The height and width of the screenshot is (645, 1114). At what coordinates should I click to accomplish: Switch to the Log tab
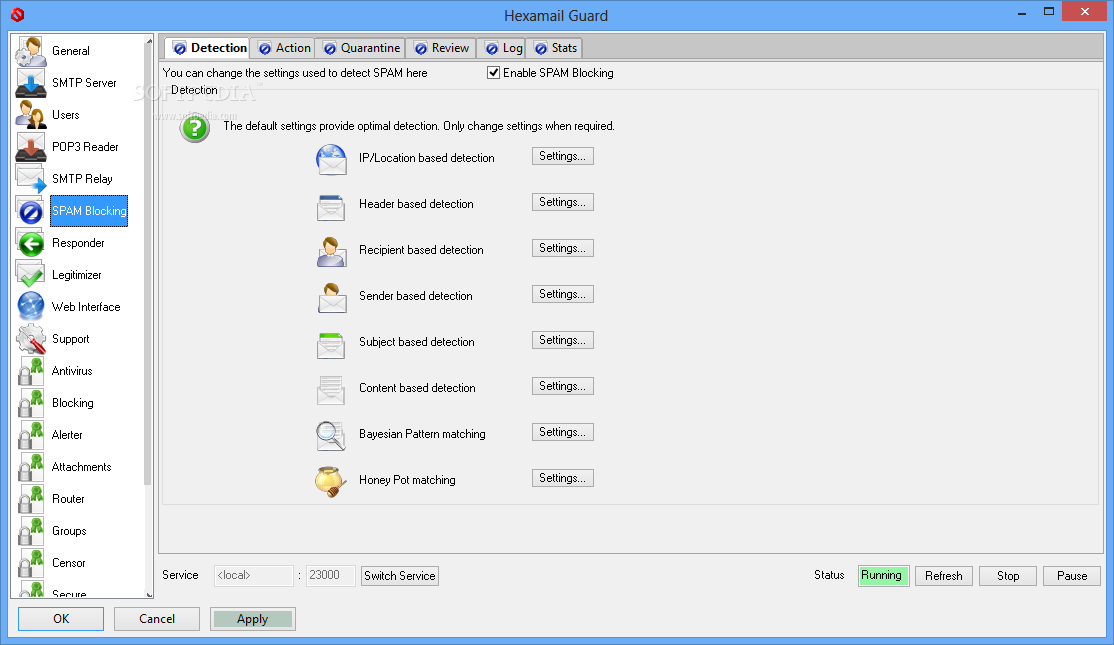pos(504,48)
